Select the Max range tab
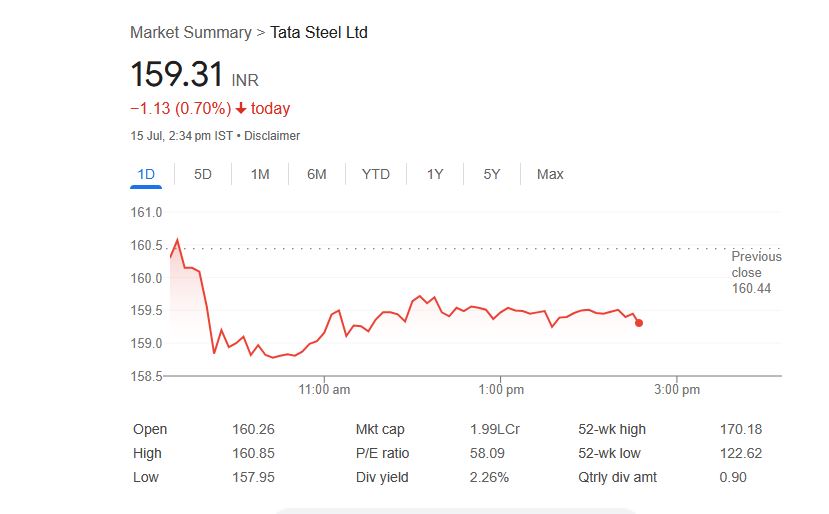 550,175
